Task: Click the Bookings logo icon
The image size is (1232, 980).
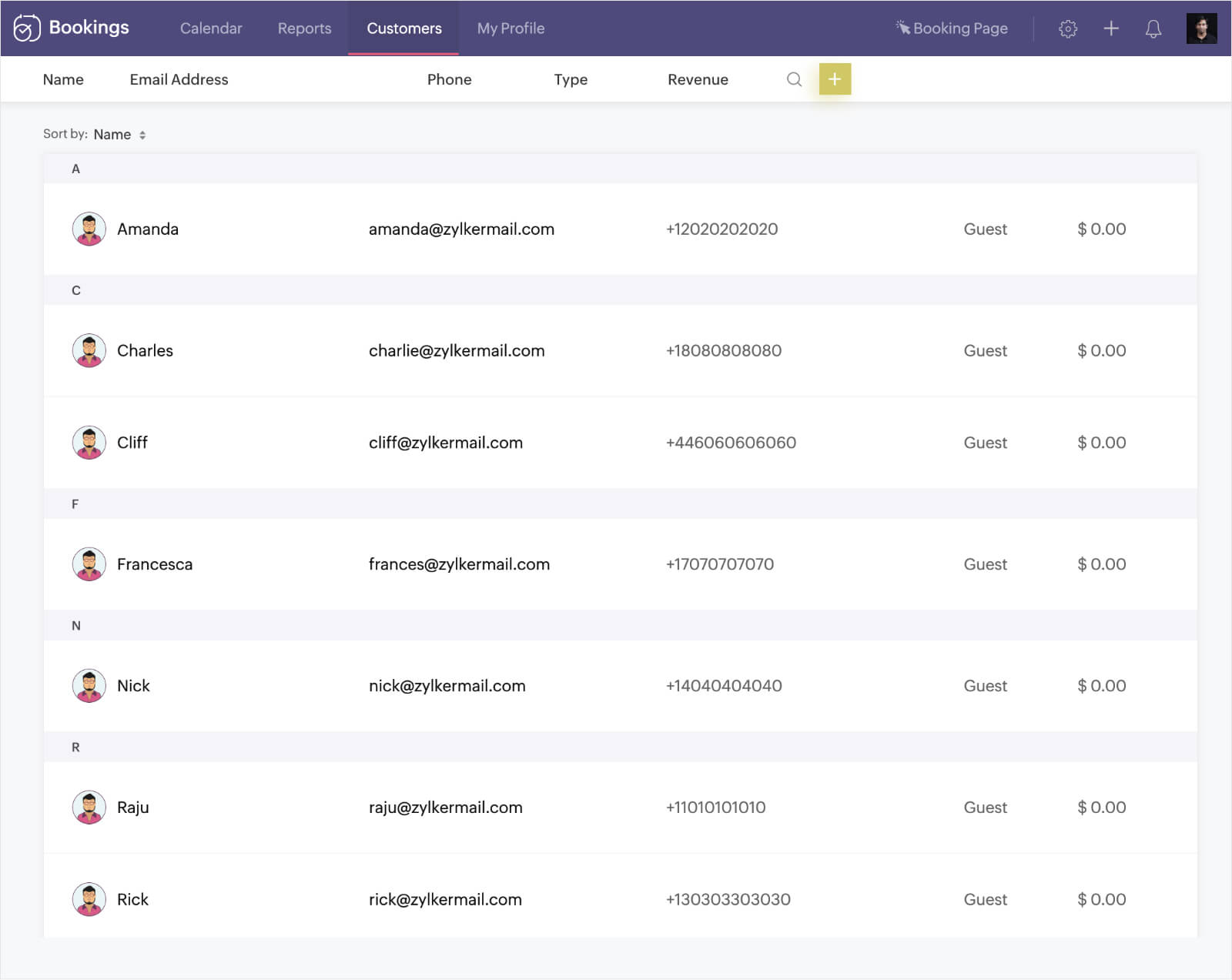Action: (26, 28)
